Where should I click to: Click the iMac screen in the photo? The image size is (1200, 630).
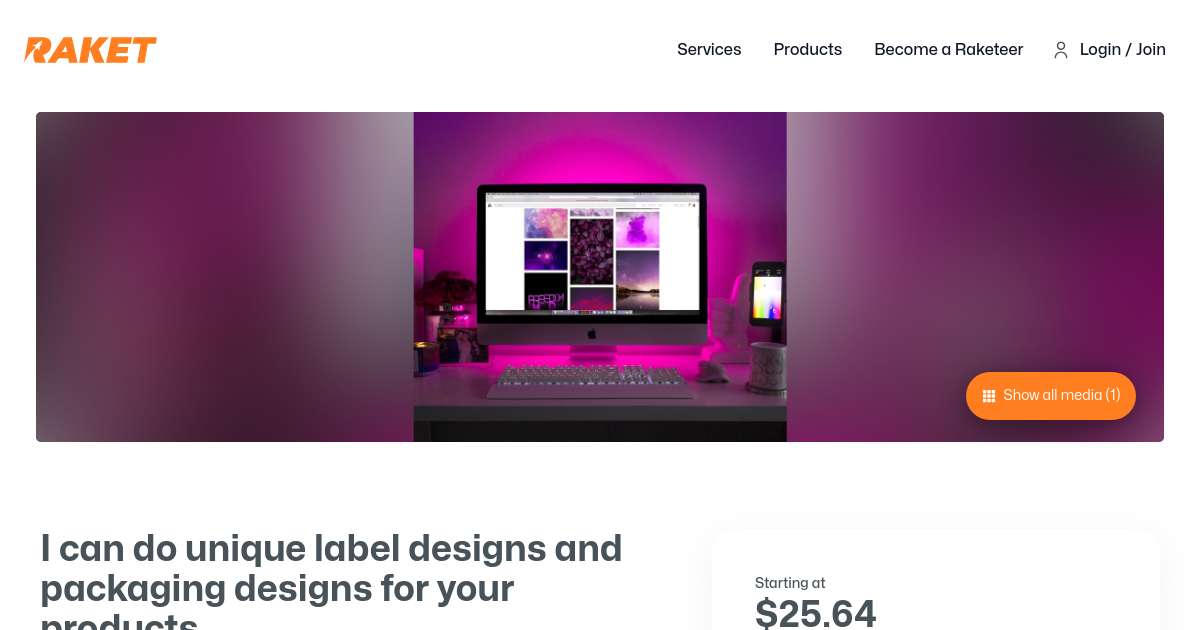tap(592, 254)
